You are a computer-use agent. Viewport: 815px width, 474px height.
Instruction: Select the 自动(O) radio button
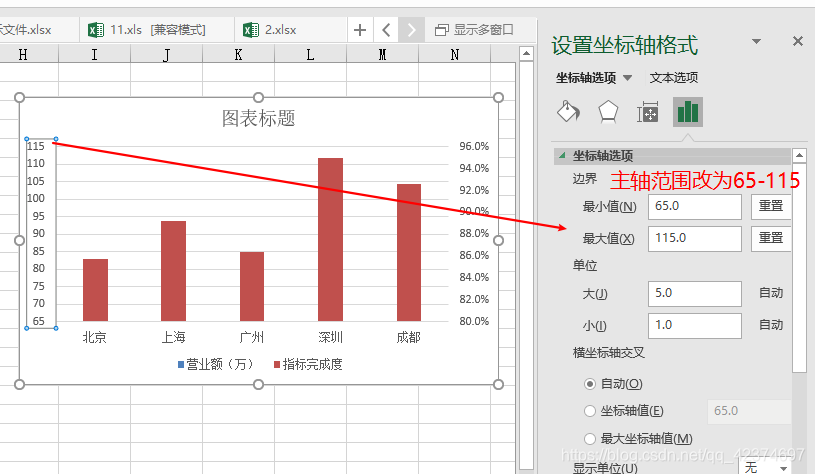tap(589, 384)
